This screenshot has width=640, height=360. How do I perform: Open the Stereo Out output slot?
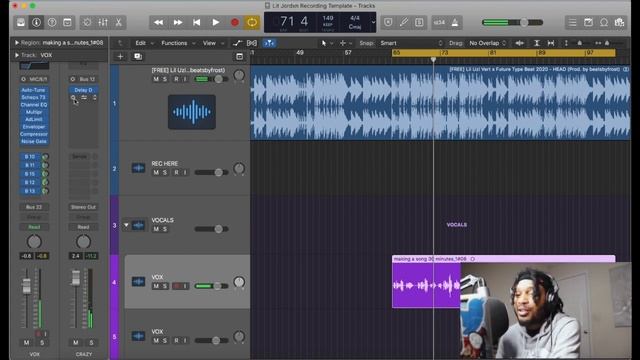coord(83,207)
